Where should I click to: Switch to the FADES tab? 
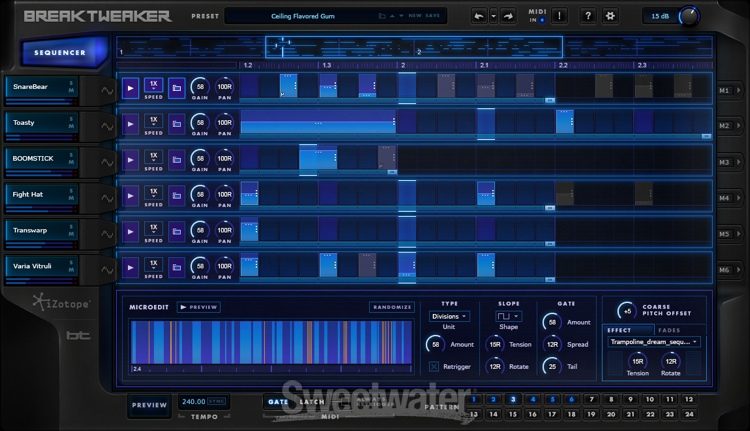click(x=669, y=330)
